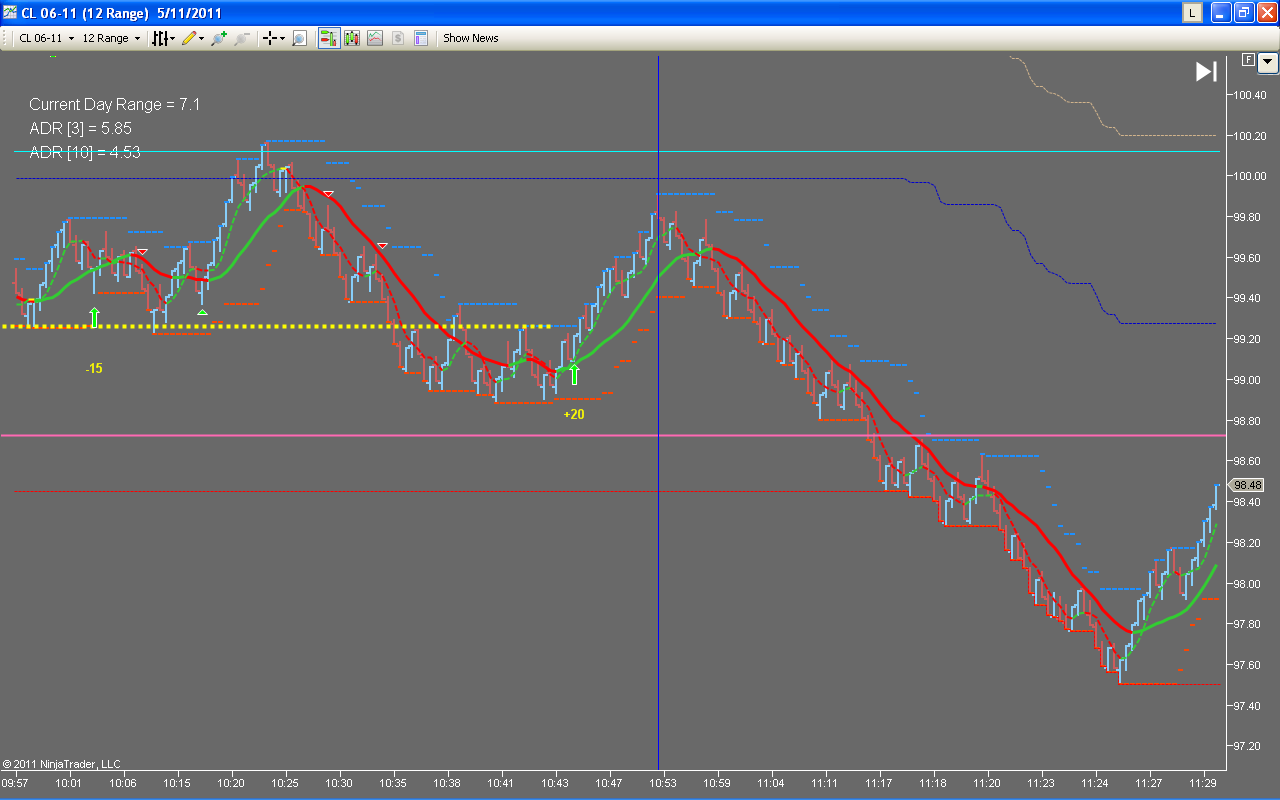Minimize the NinjaTrader chart window
Viewport: 1280px width, 800px height.
pos(1220,12)
